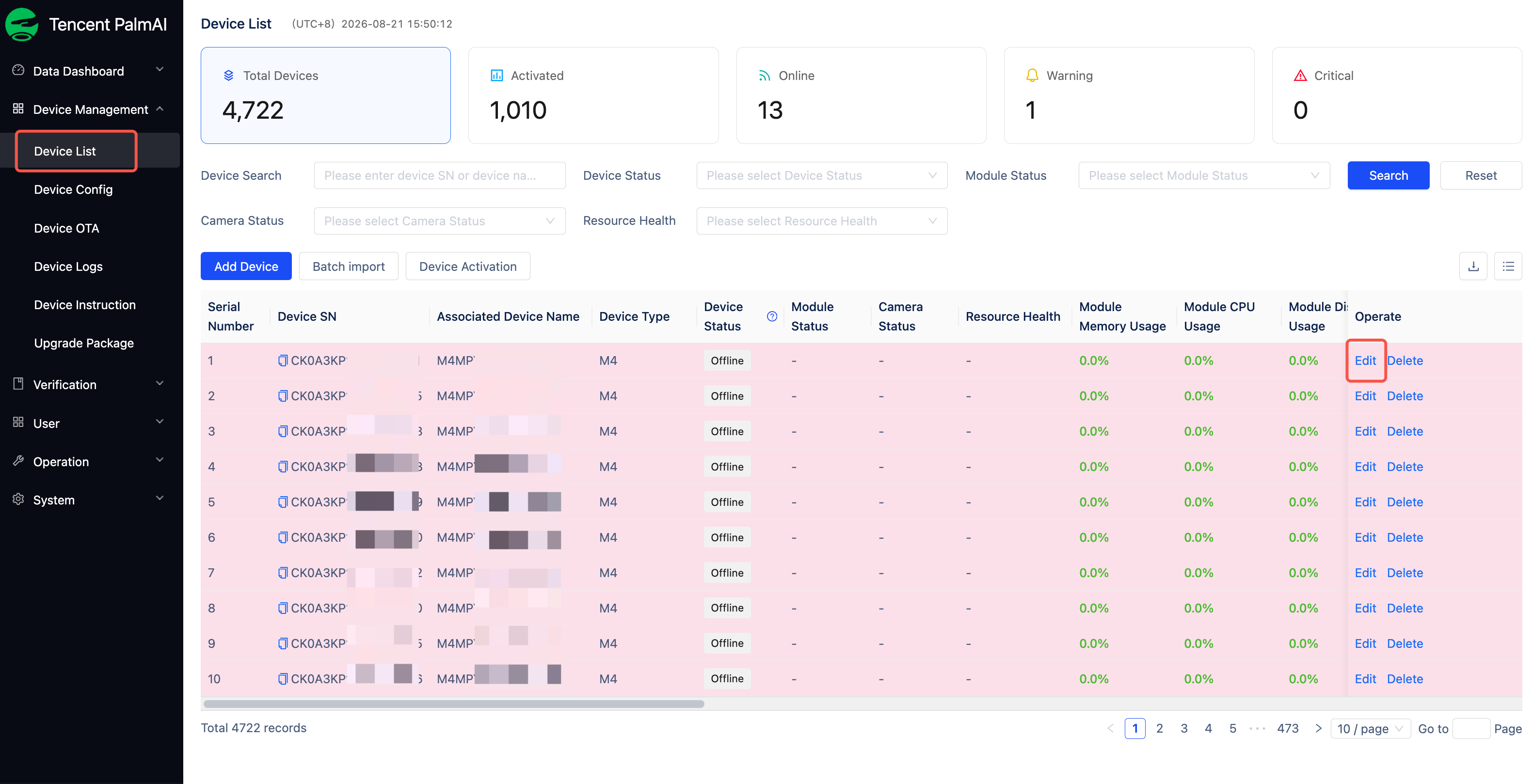
Task: Go to next page arrow in pagination
Action: point(1318,728)
